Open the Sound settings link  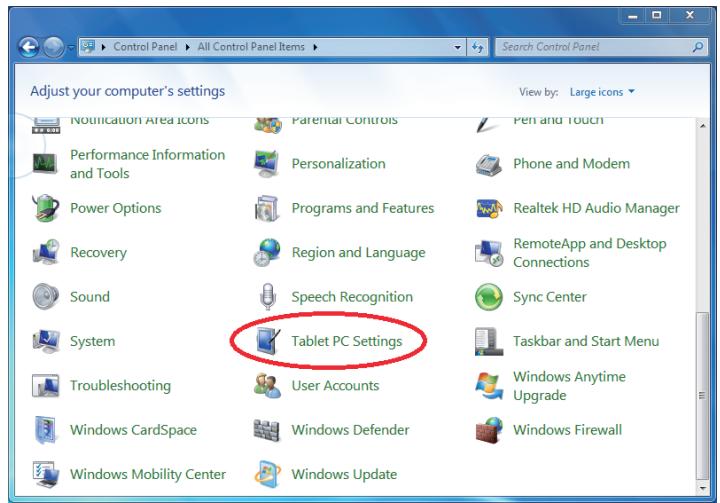coord(90,297)
